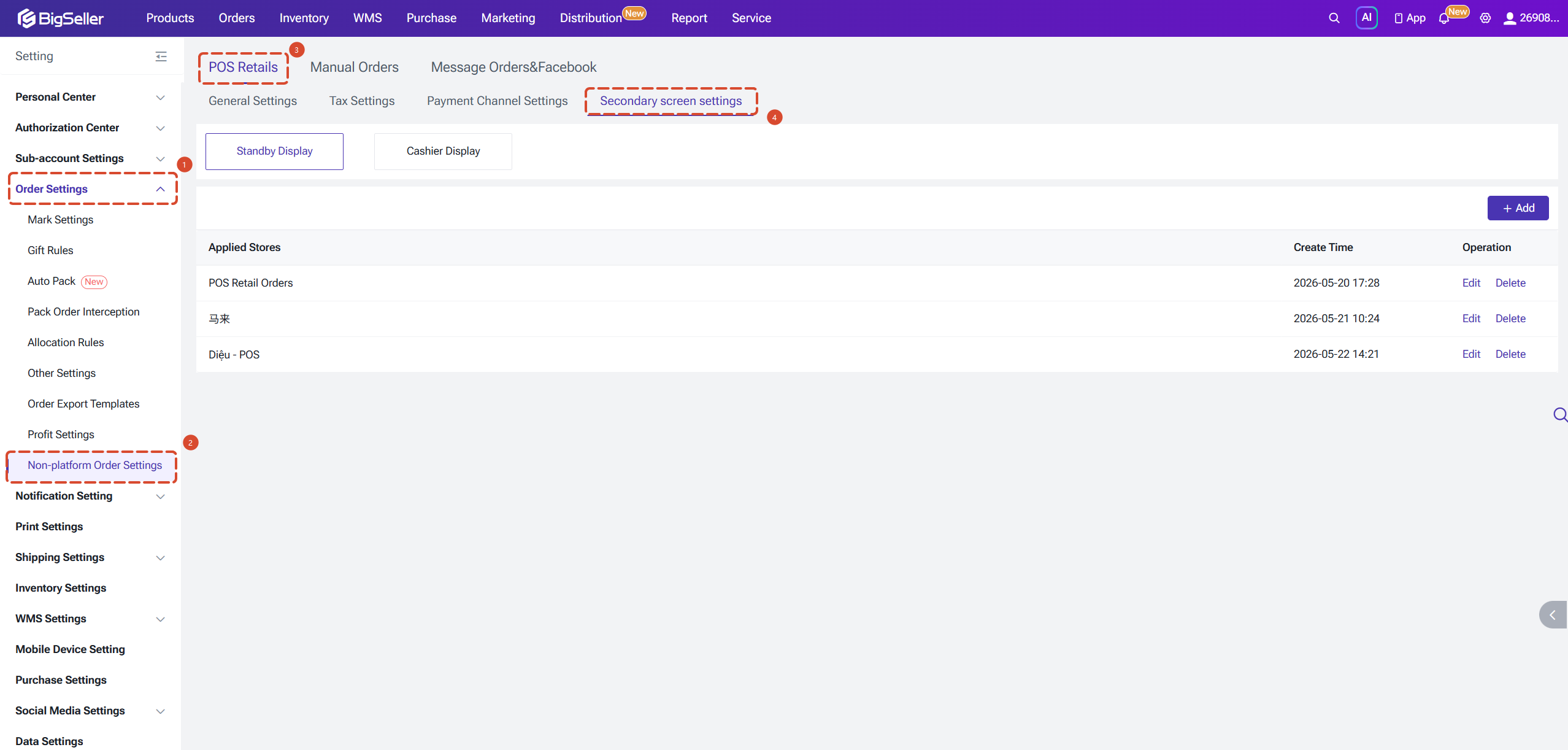Open the global search magnifier icon
Screen dimensions: 1568x750
(1334, 18)
